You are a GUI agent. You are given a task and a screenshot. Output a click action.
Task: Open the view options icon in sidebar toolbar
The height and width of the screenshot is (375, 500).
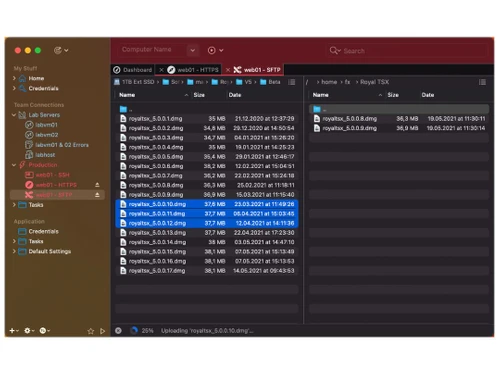tap(61, 50)
